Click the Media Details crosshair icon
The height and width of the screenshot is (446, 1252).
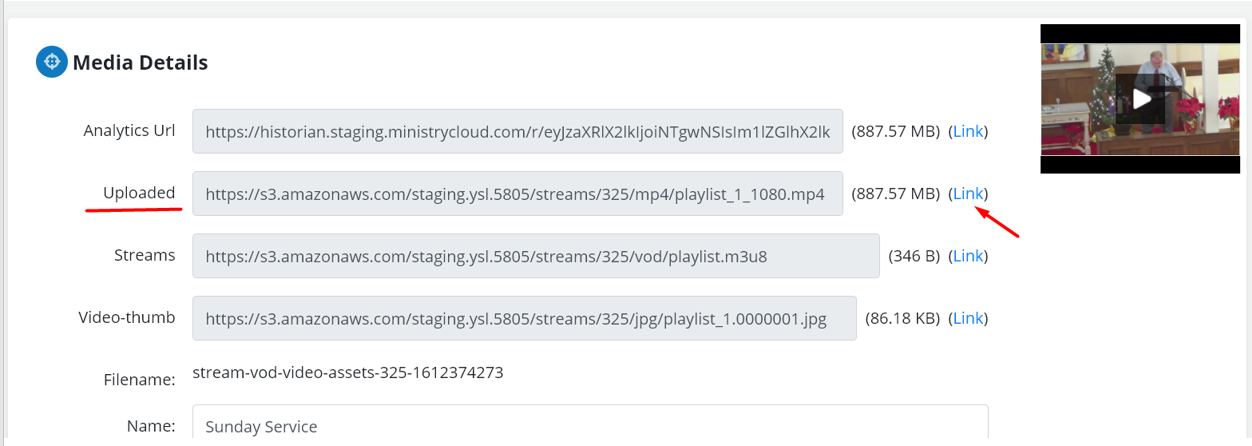tap(52, 62)
